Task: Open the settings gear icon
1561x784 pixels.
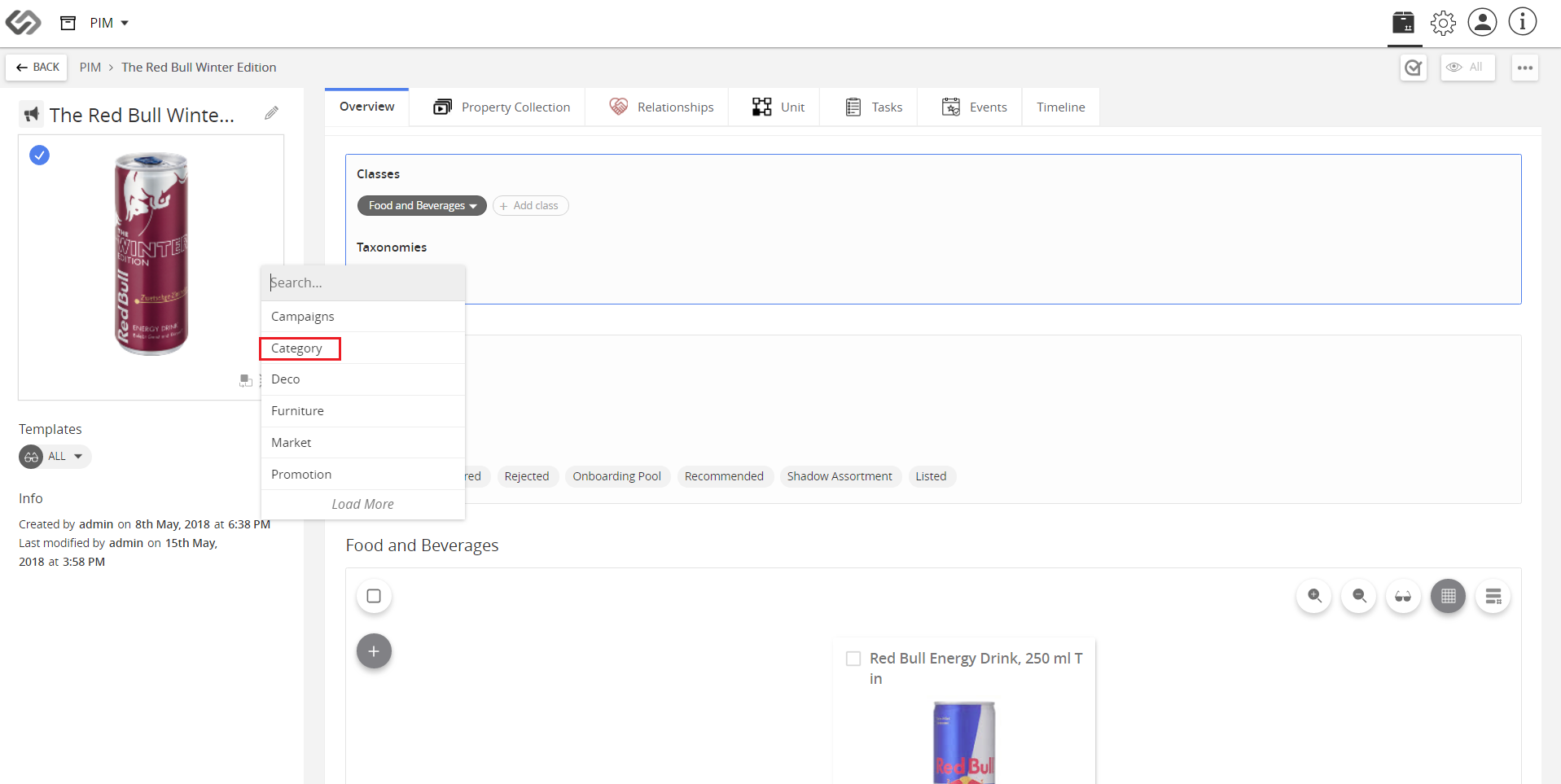Action: (1443, 22)
